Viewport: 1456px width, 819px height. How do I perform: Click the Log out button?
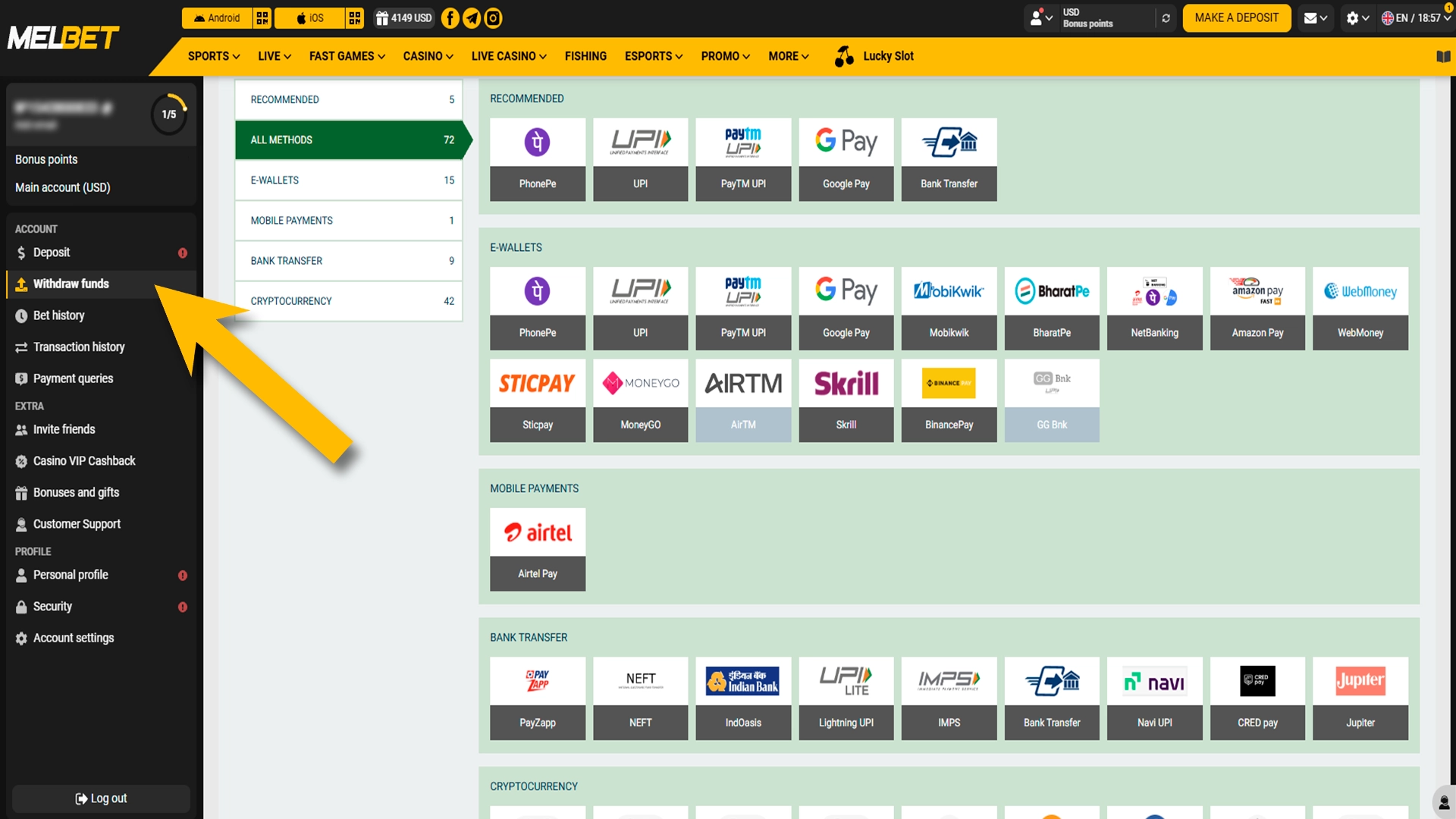(x=101, y=799)
